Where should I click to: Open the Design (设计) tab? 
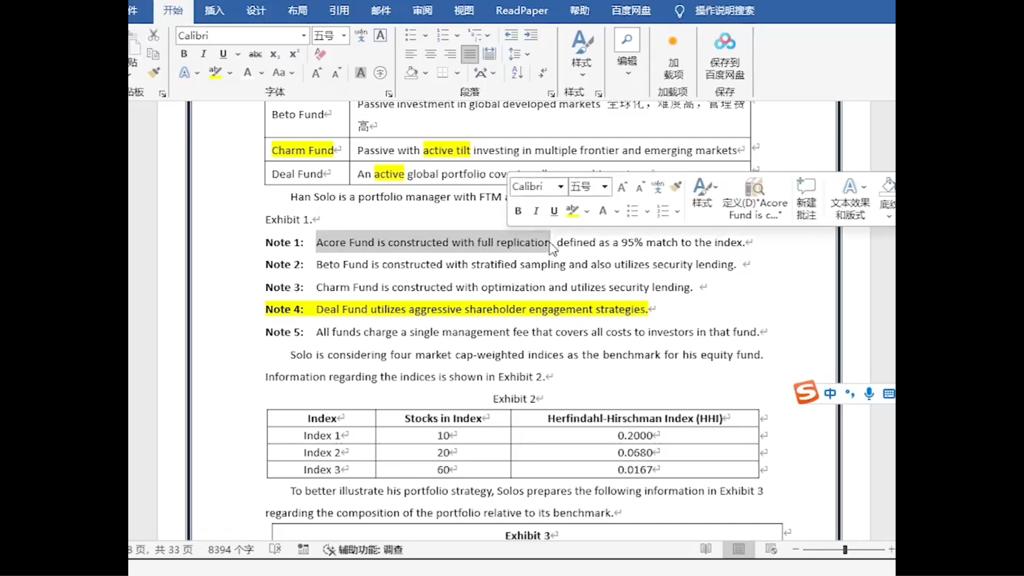(256, 10)
